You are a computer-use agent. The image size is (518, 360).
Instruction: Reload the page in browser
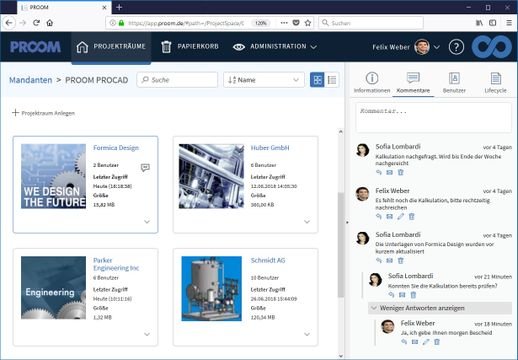pyautogui.click(x=36, y=23)
